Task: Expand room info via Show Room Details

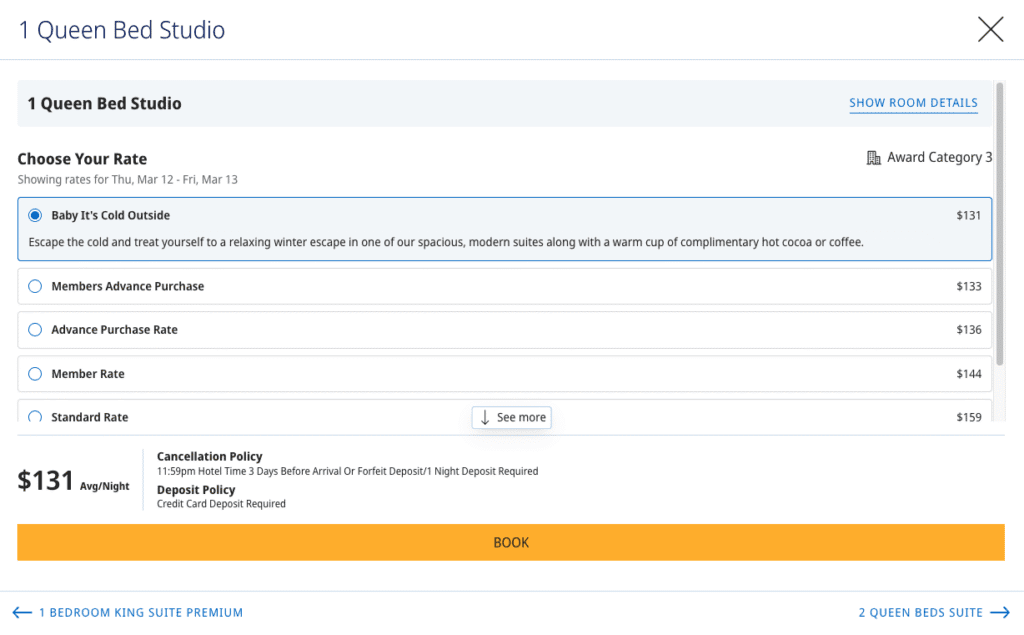Action: [x=913, y=103]
